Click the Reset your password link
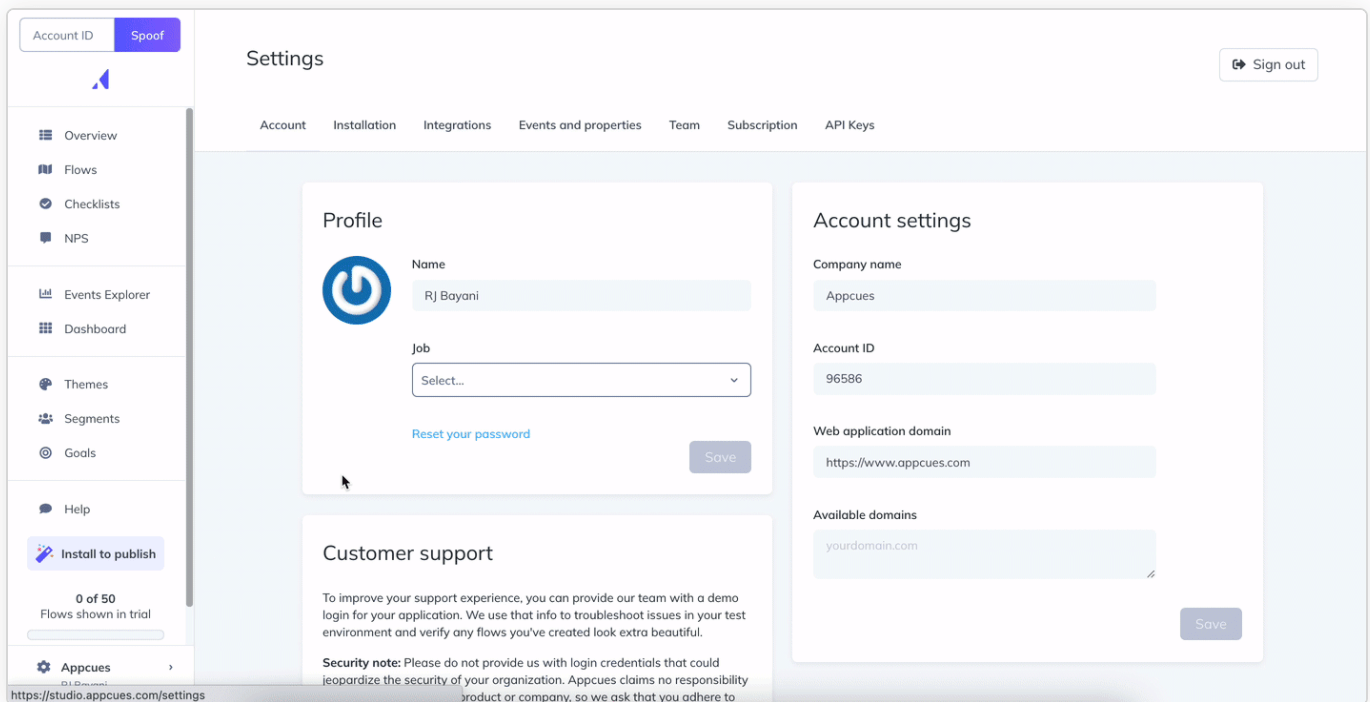Viewport: 1370px width, 702px height. [x=471, y=434]
